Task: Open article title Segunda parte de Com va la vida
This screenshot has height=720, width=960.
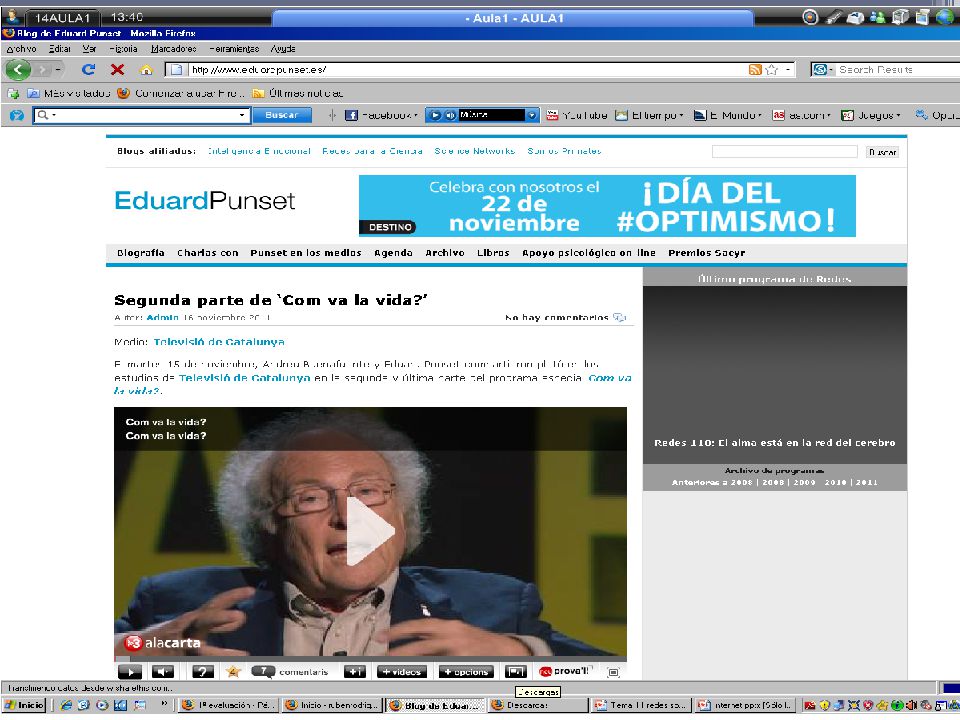Action: point(271,300)
